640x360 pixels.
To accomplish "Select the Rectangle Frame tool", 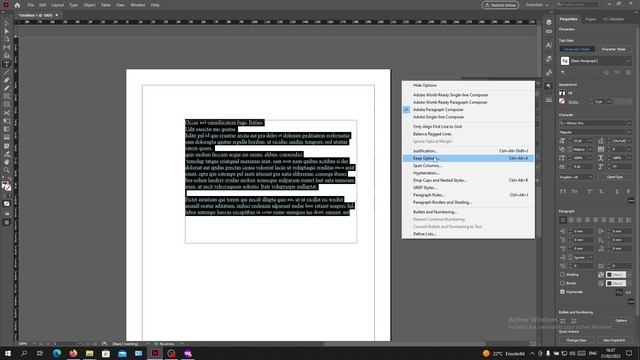I will 7,97.
